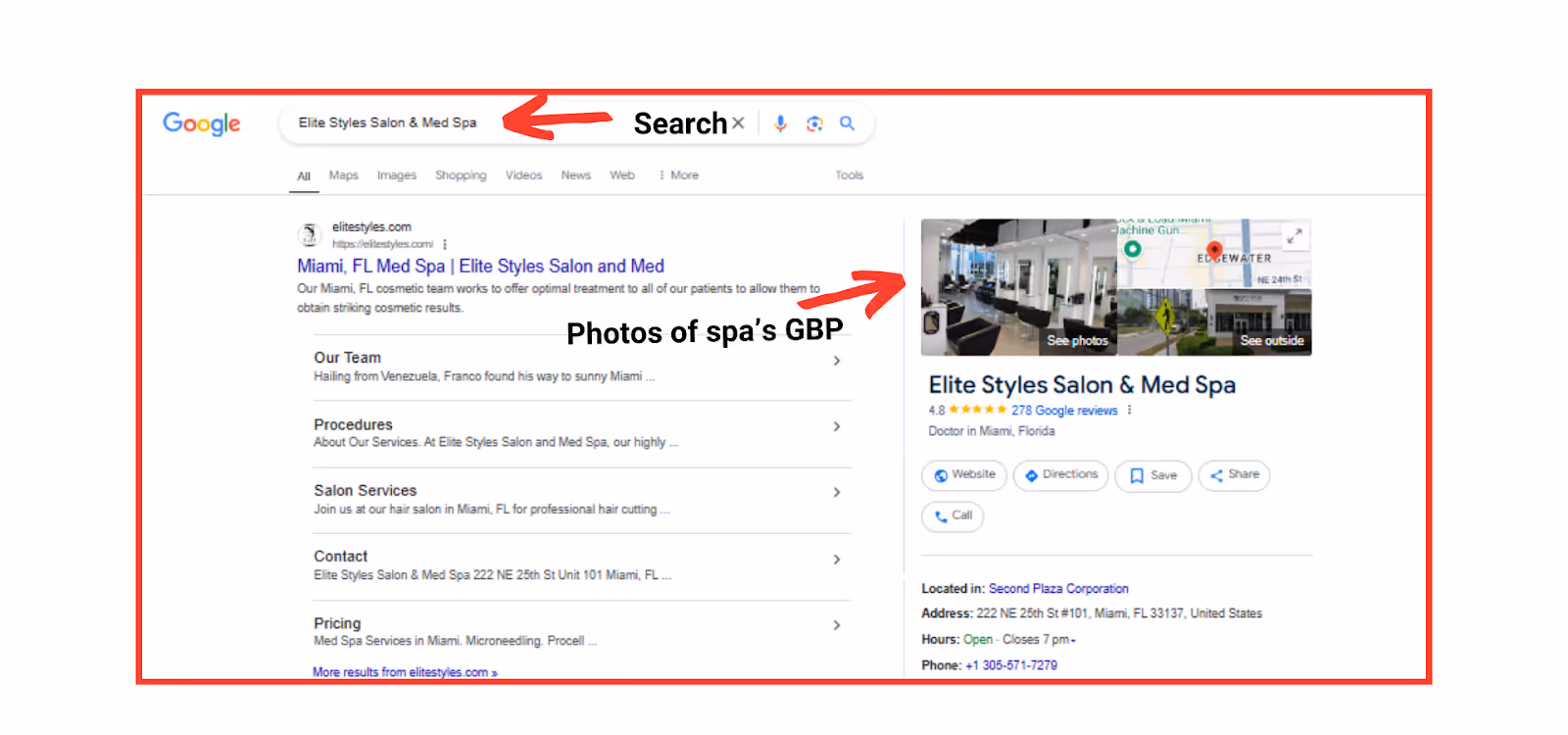1568x735 pixels.
Task: Switch to the Images tab
Action: coord(397,175)
